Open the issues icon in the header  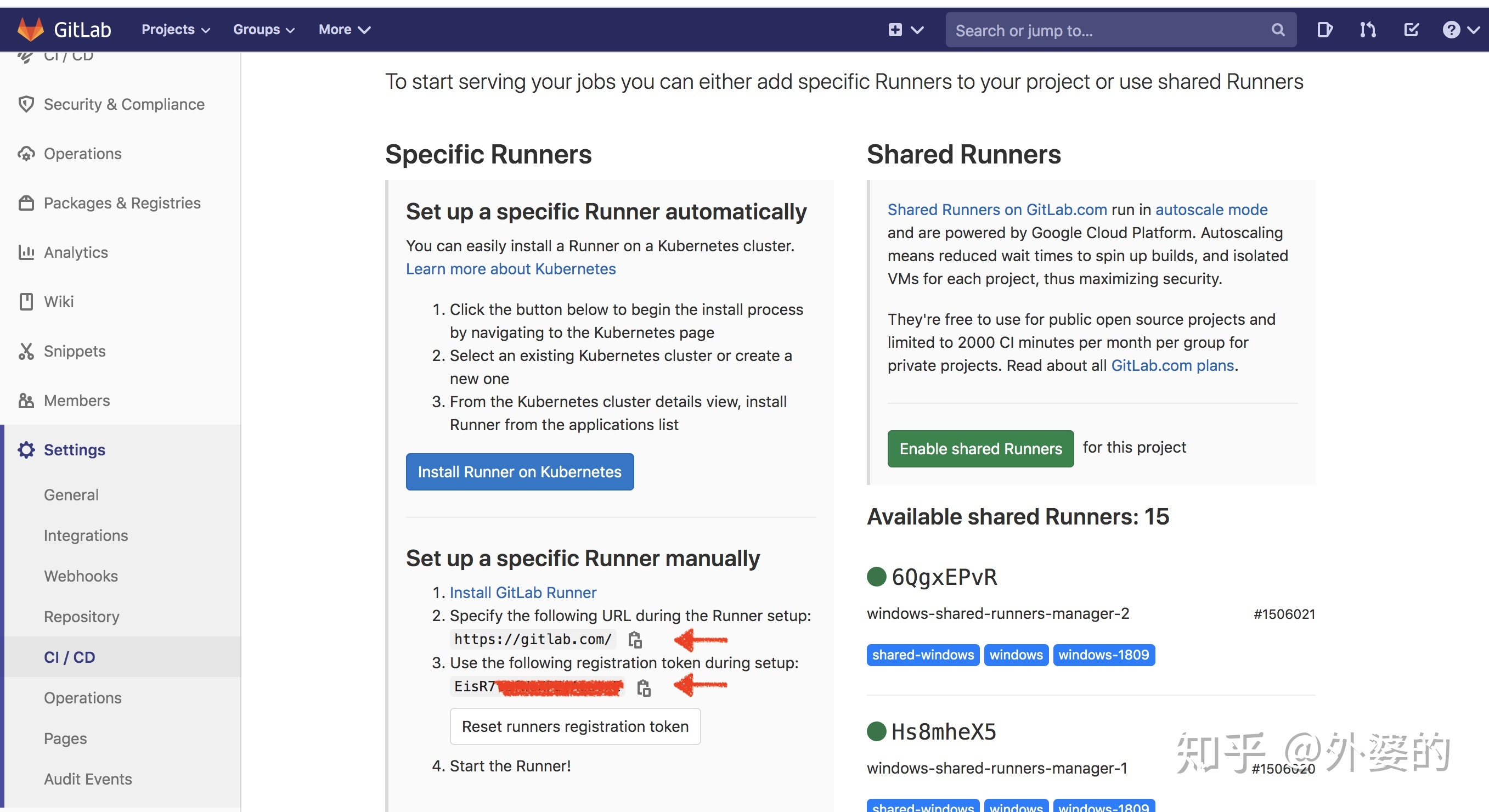(1325, 30)
